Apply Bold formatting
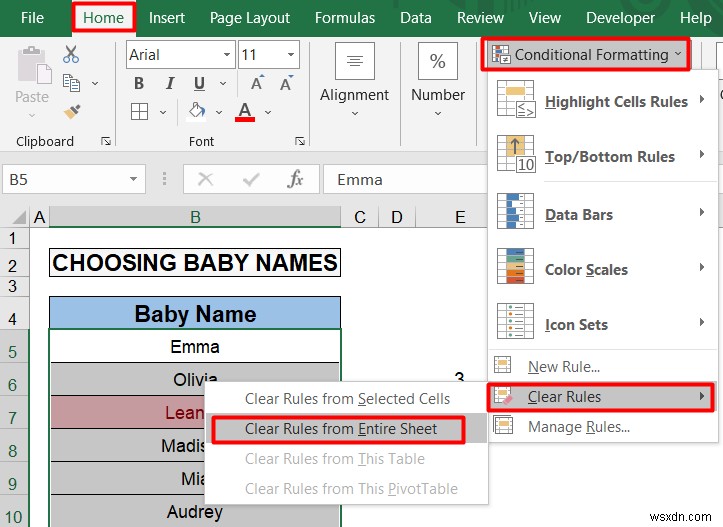Screen dimensions: 723x527 [x=139, y=83]
